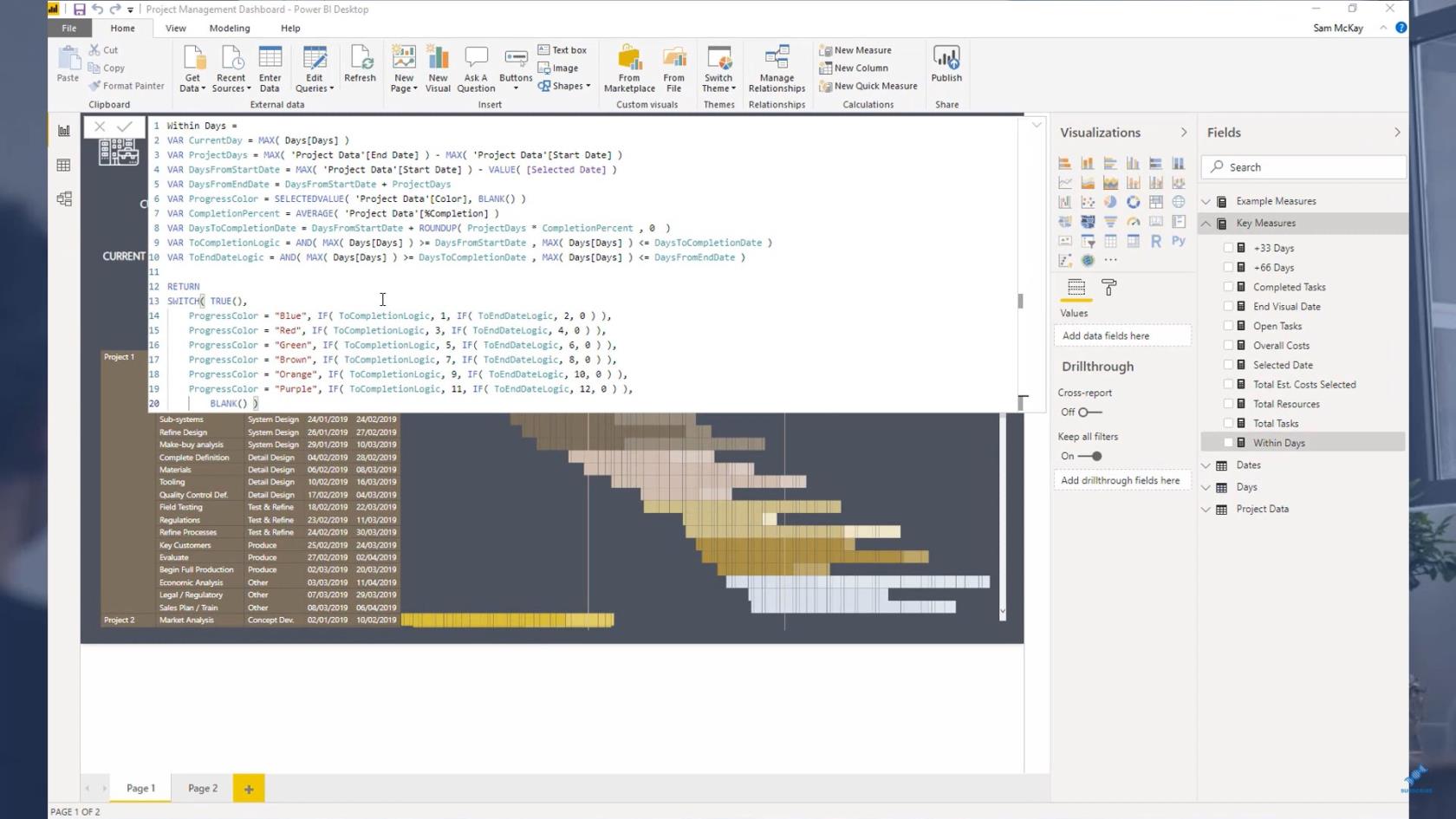Select the gauge visual

(x=1133, y=222)
